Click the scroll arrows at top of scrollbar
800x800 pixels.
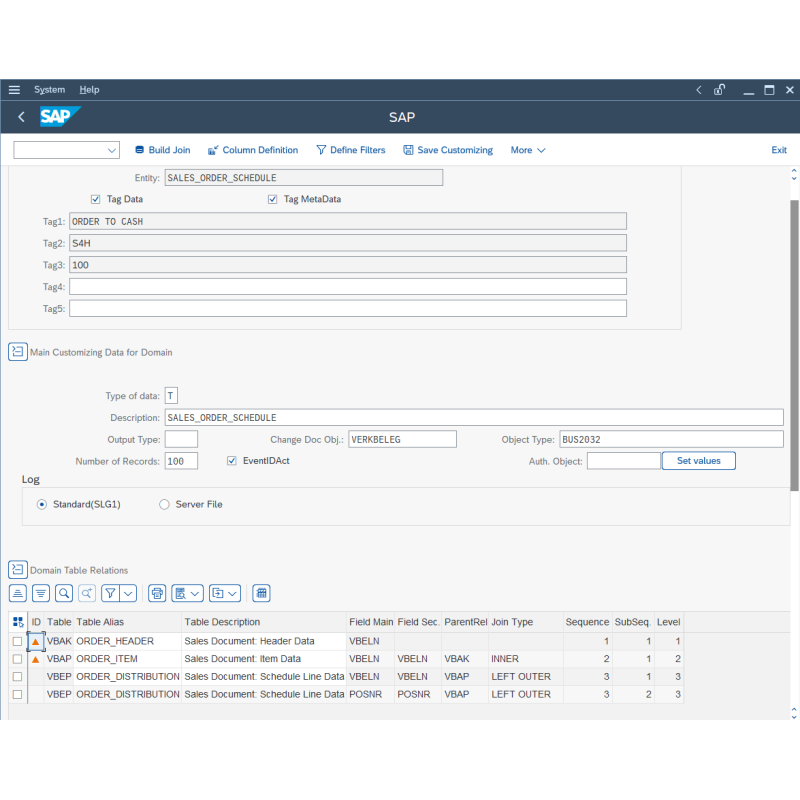click(794, 174)
